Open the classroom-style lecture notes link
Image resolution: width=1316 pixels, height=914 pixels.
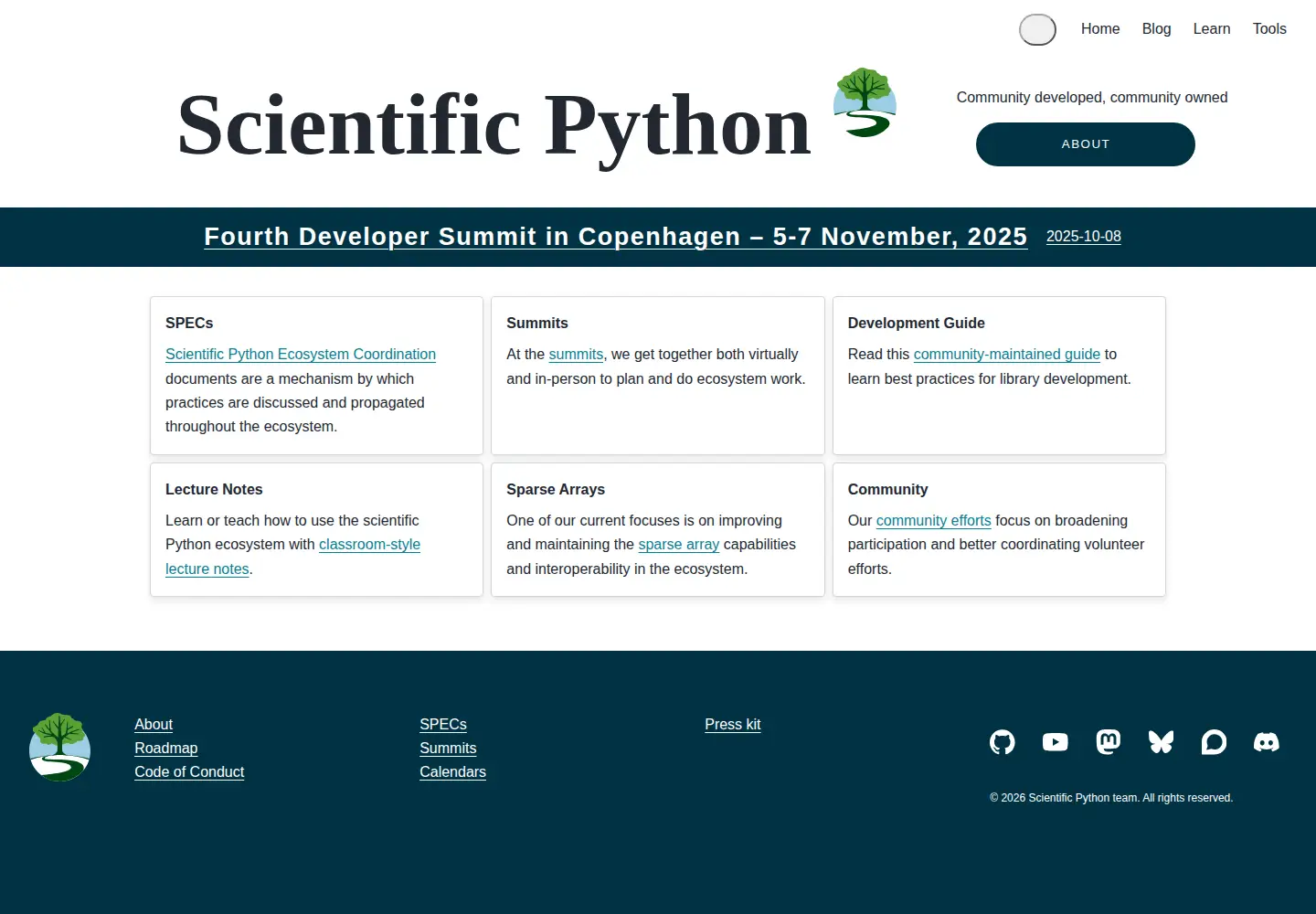369,545
